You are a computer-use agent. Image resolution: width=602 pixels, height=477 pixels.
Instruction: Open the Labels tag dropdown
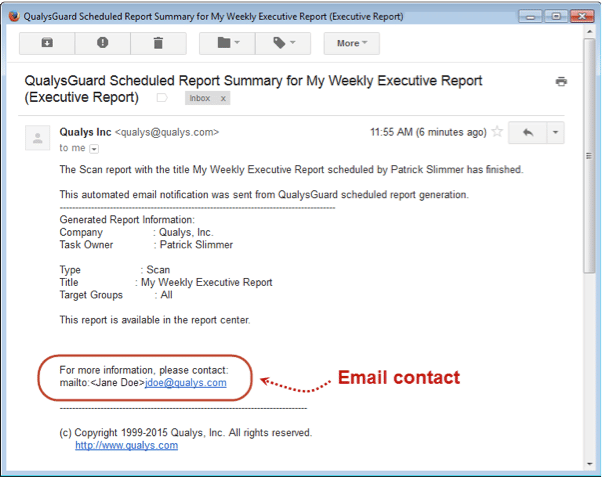[283, 43]
